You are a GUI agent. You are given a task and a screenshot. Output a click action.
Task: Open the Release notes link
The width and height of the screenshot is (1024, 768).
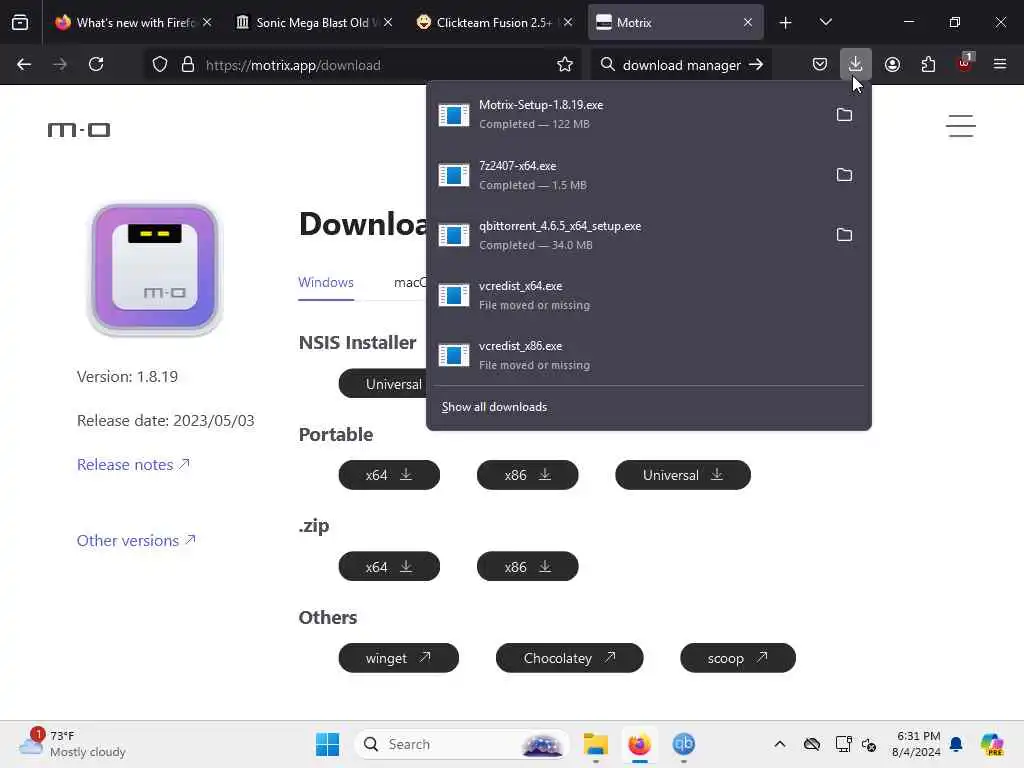(133, 464)
